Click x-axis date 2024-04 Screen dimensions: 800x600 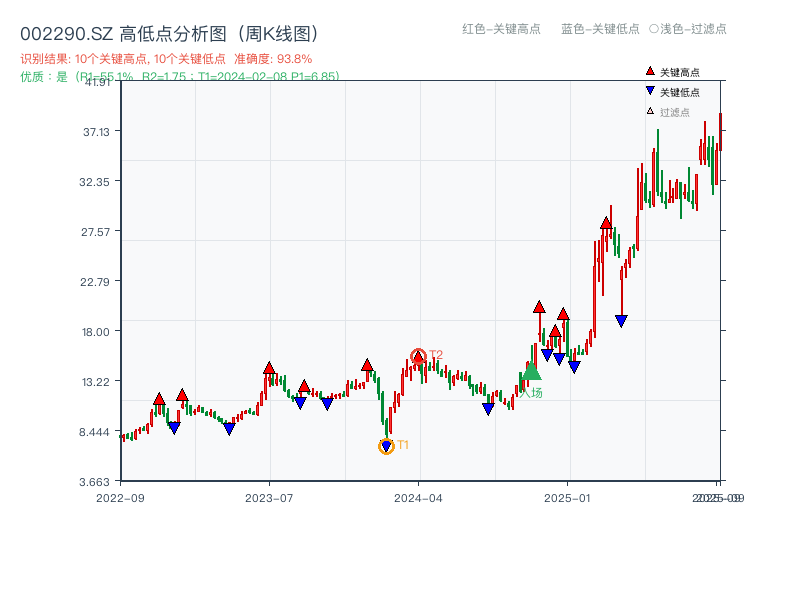click(x=418, y=498)
